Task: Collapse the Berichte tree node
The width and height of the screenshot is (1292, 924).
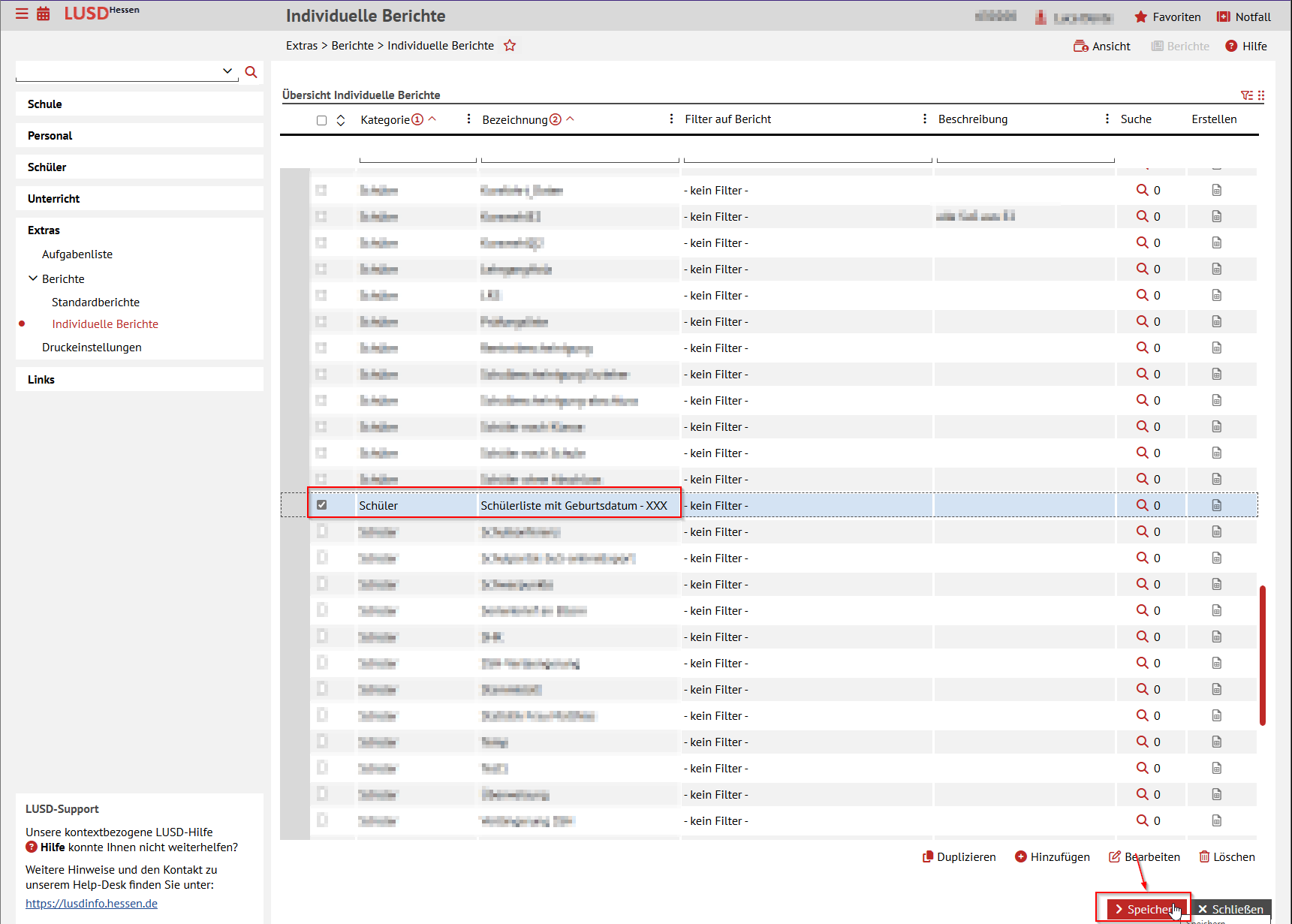Action: click(33, 278)
